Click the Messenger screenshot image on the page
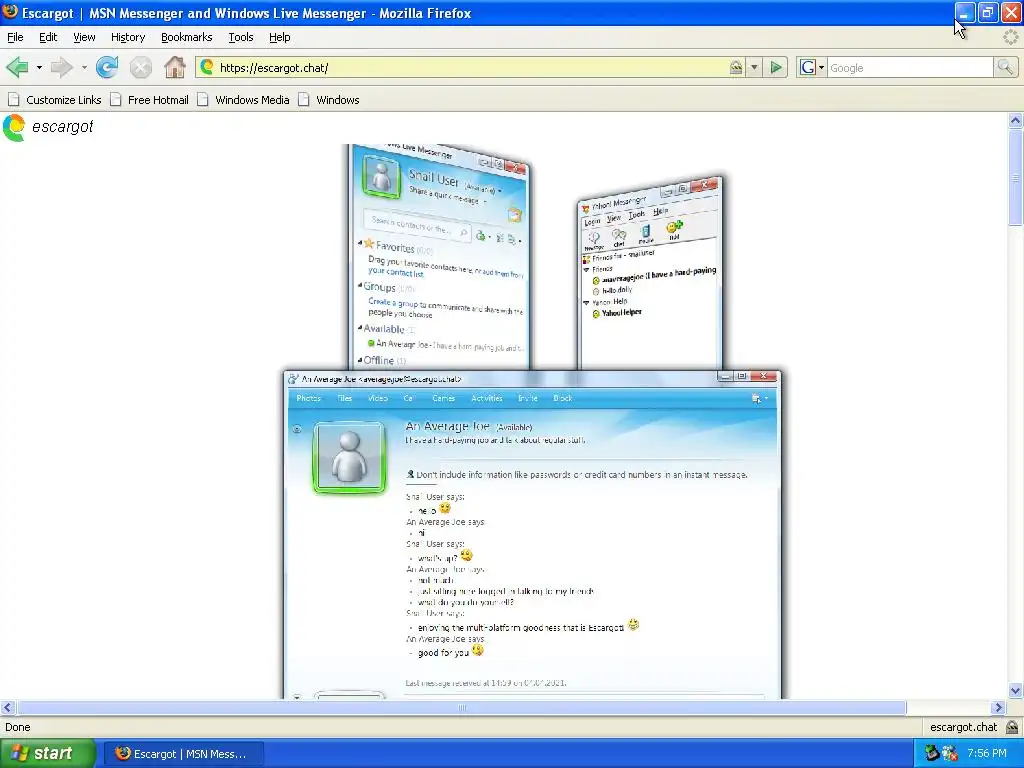 532,421
